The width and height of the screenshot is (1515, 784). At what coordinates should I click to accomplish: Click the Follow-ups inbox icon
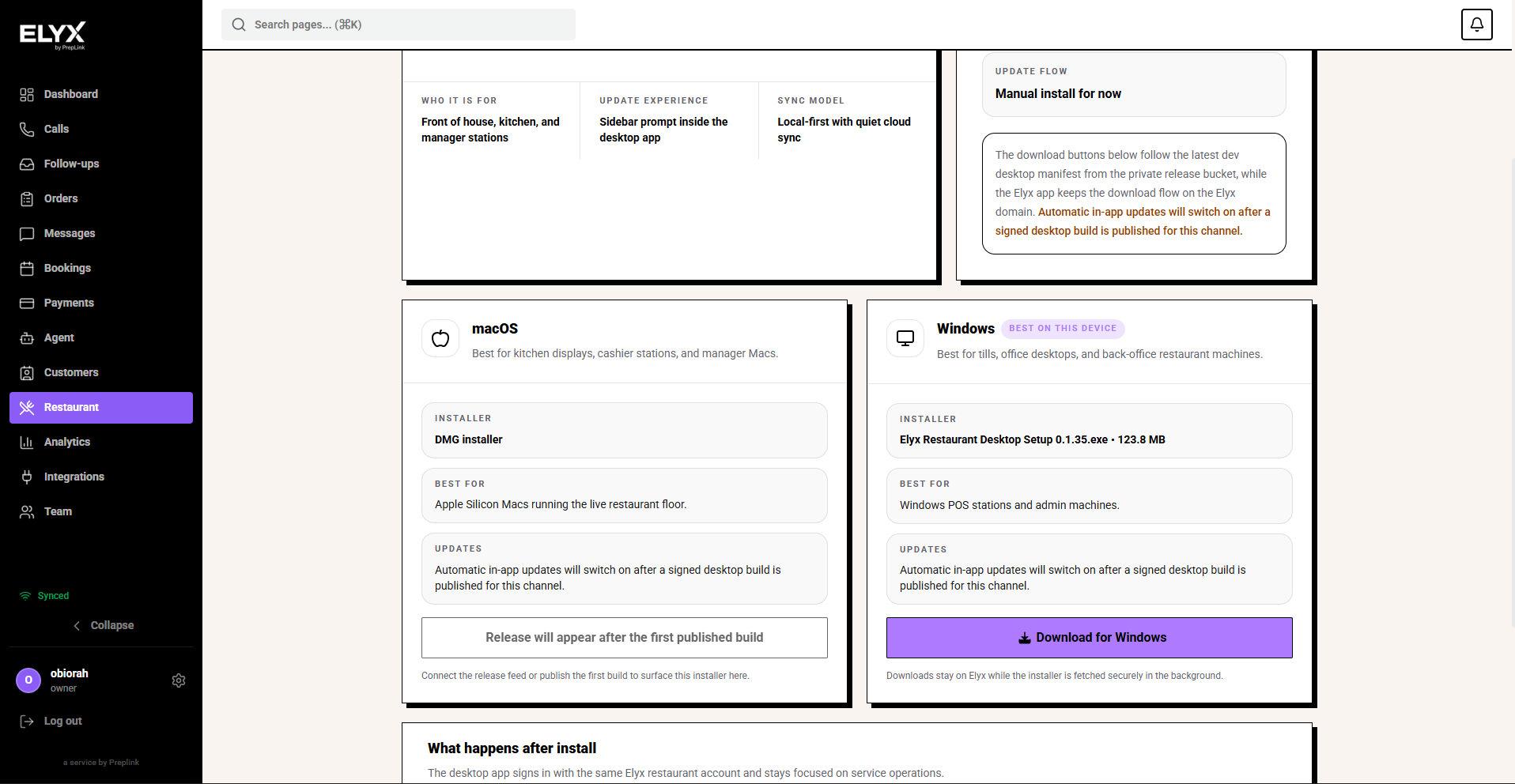pos(27,164)
